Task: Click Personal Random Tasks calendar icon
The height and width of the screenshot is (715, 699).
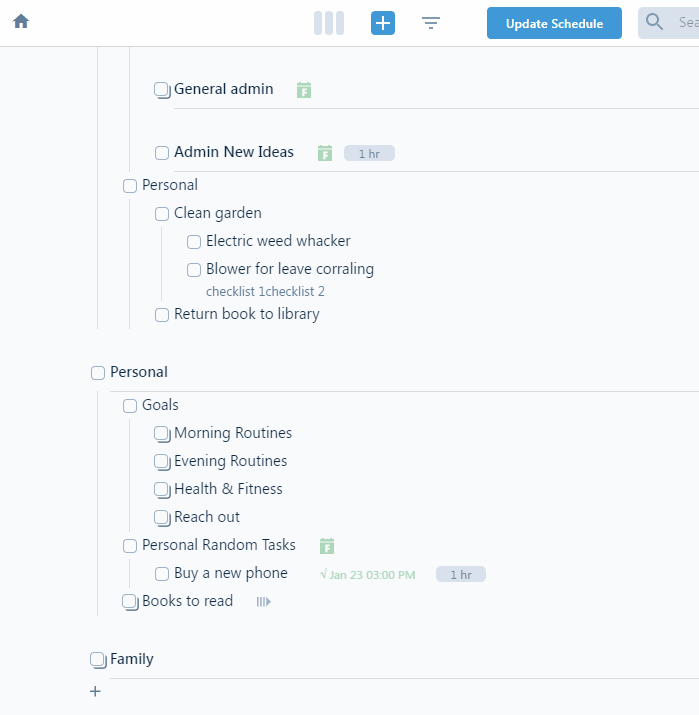Action: pyautogui.click(x=327, y=546)
